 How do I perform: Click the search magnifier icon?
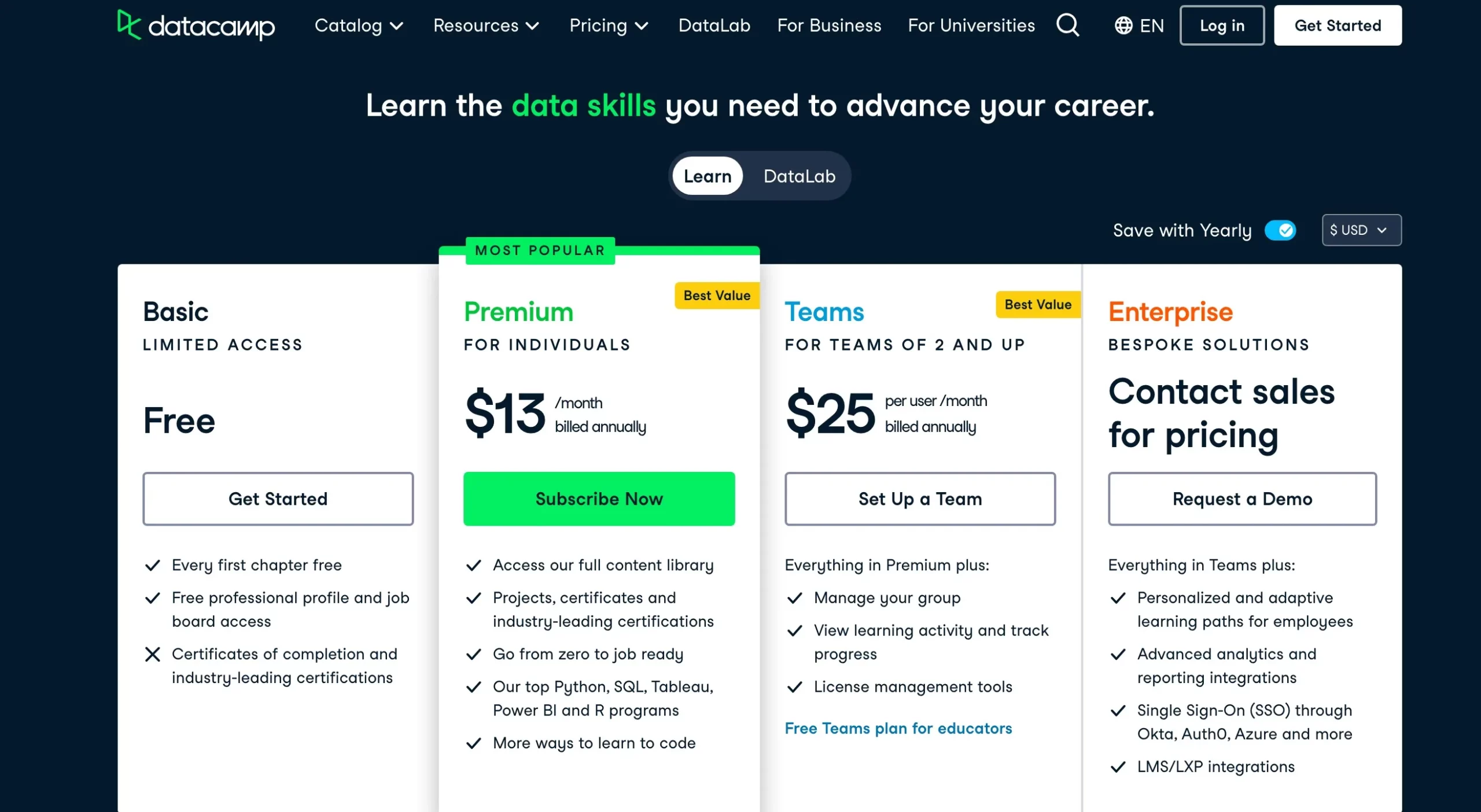click(1068, 25)
